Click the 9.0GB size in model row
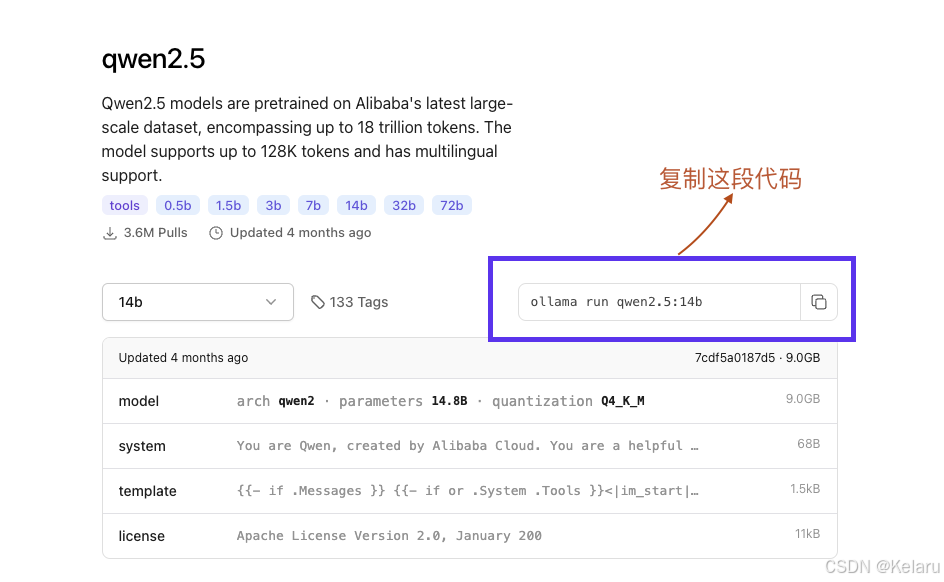 point(803,399)
